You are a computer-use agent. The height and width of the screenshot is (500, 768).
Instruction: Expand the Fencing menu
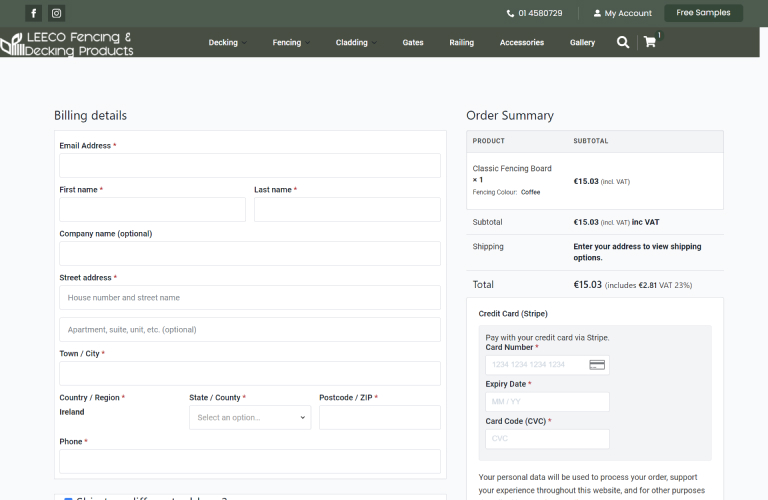pos(288,43)
